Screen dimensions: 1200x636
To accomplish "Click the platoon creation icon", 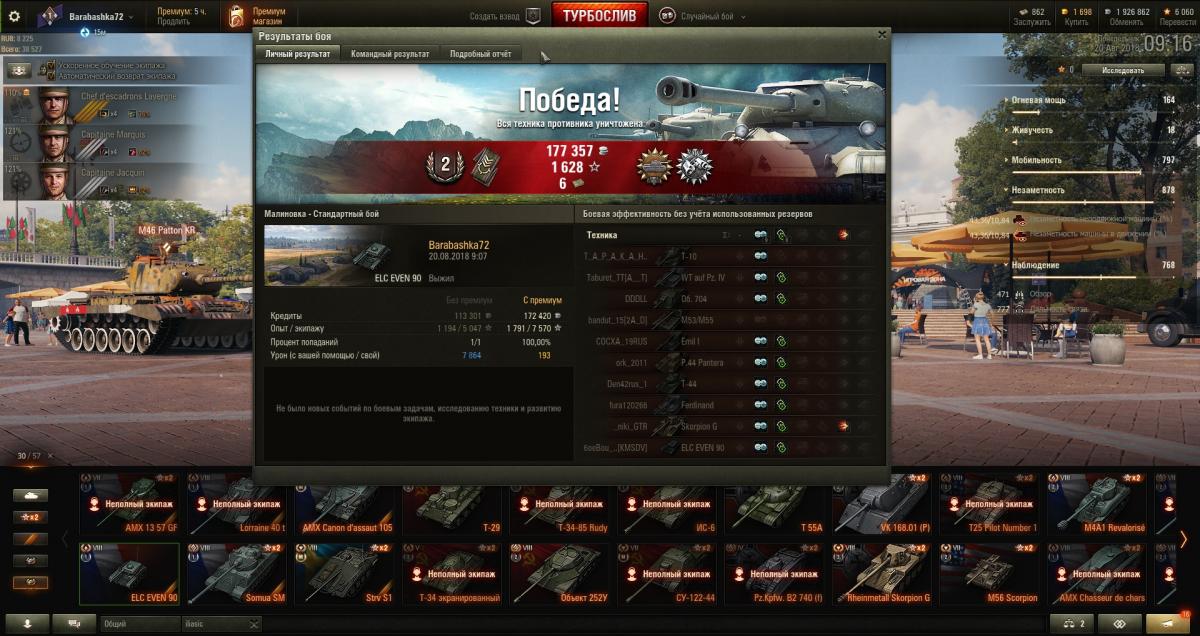I will tap(533, 17).
